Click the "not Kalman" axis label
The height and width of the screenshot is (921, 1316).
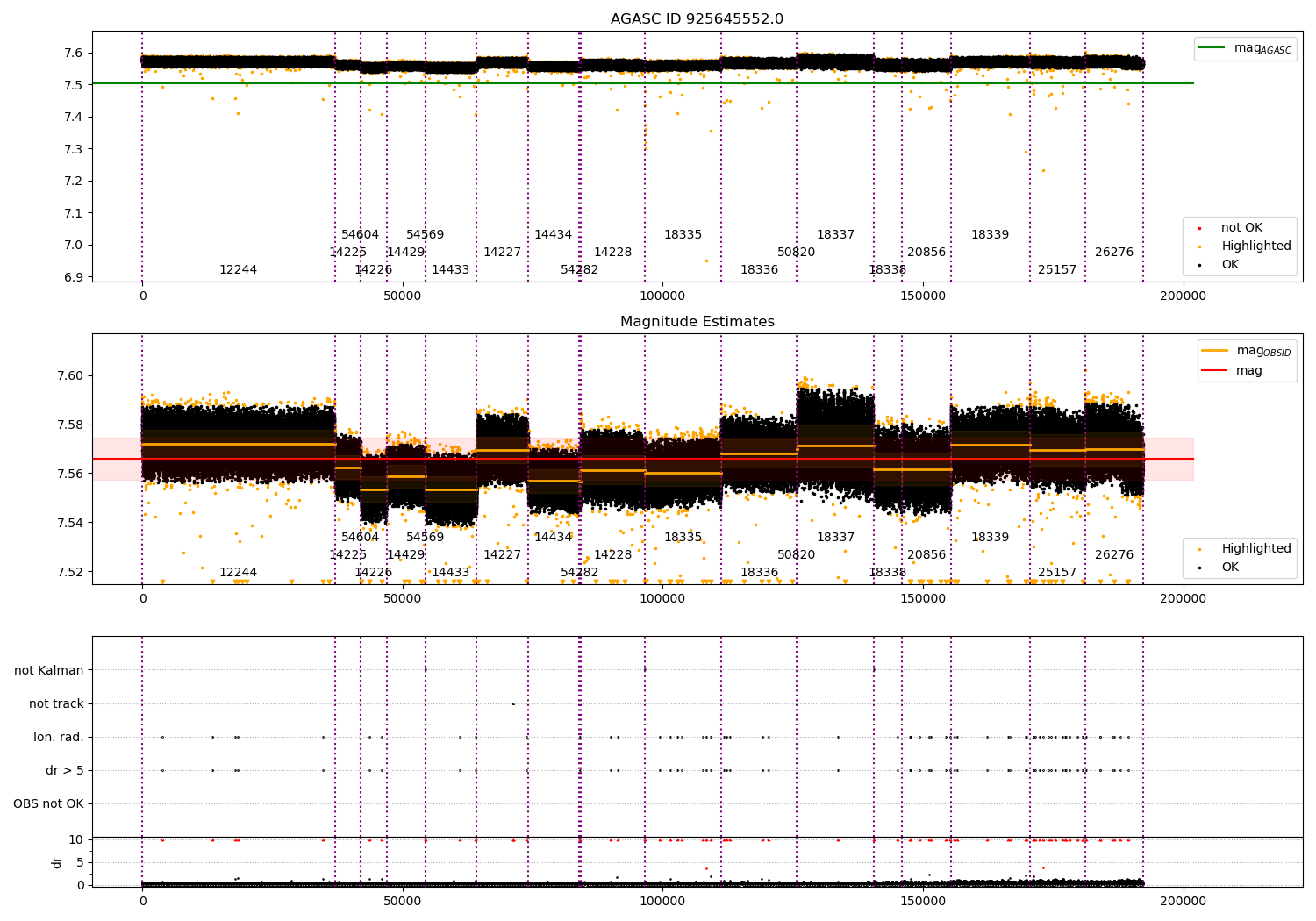pos(49,670)
